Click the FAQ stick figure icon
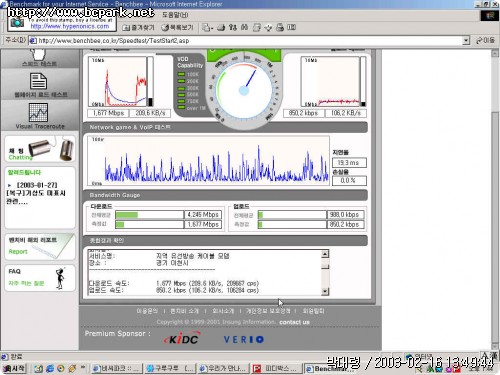The height and width of the screenshot is (375, 500). tap(60, 278)
